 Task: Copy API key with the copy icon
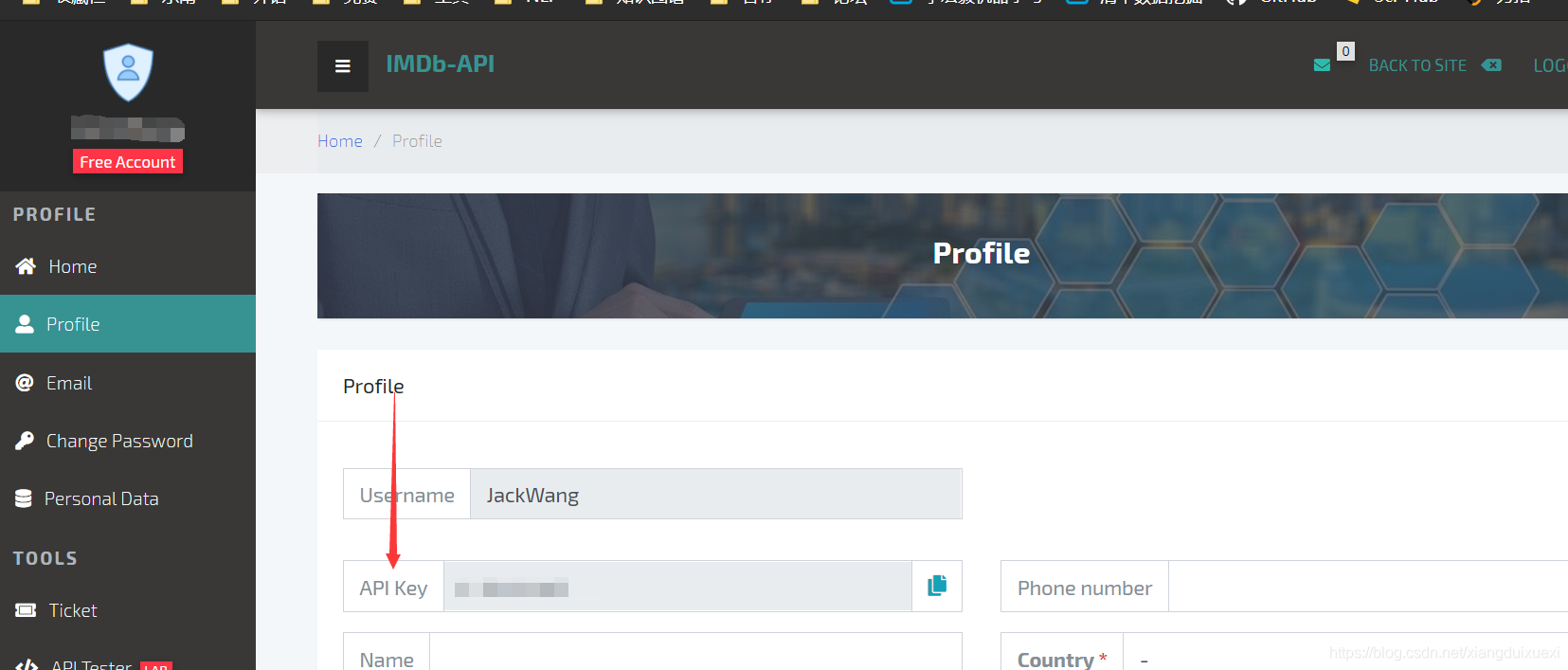937,586
